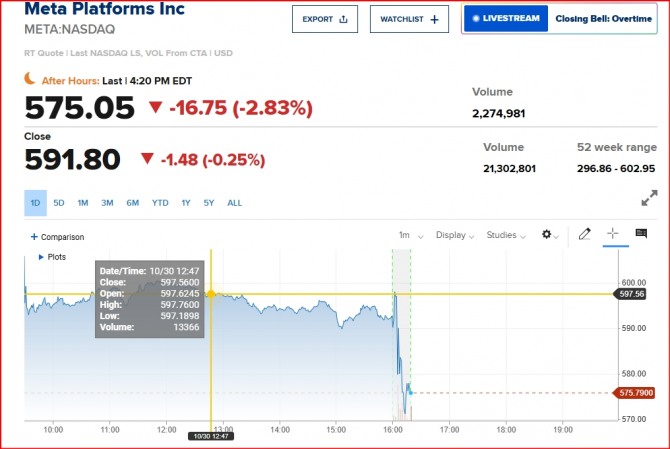Click the plus icon on the Watchlist button
Viewport: 670px width, 449px height.
coord(433,19)
